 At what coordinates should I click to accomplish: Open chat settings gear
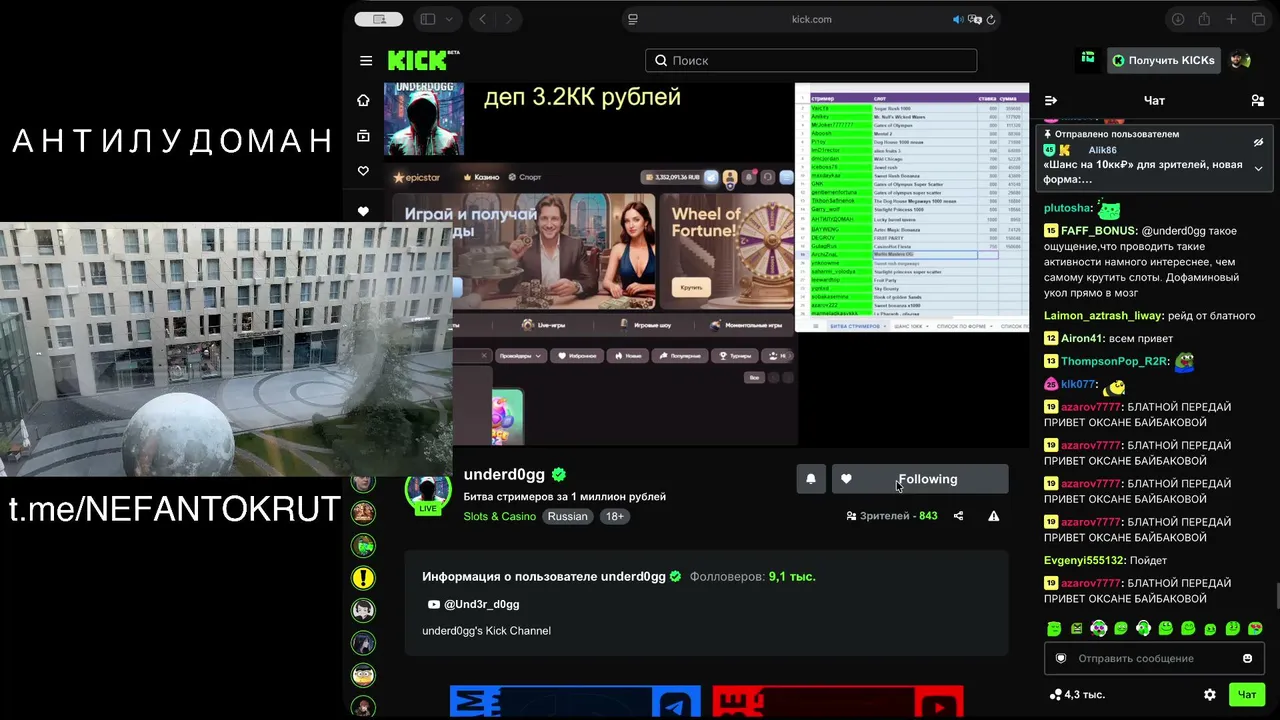[1210, 694]
